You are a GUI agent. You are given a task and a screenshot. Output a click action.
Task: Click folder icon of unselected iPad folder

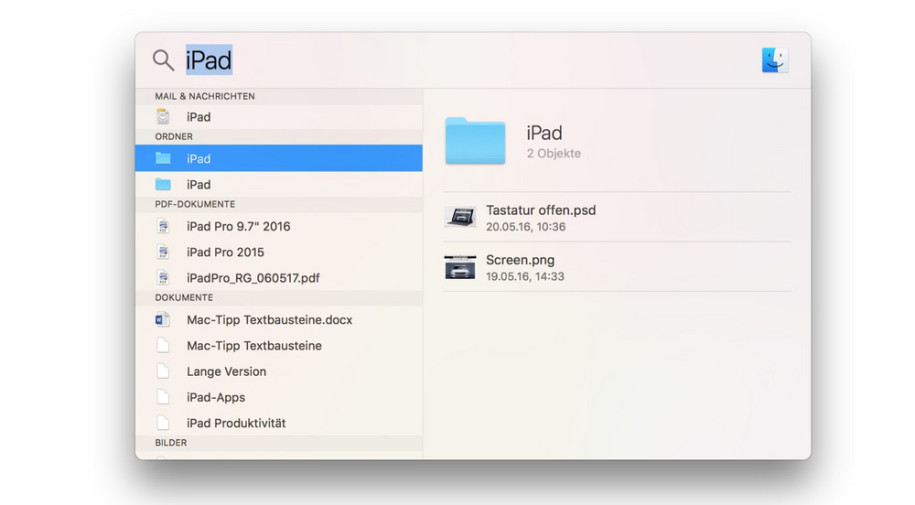coord(163,184)
